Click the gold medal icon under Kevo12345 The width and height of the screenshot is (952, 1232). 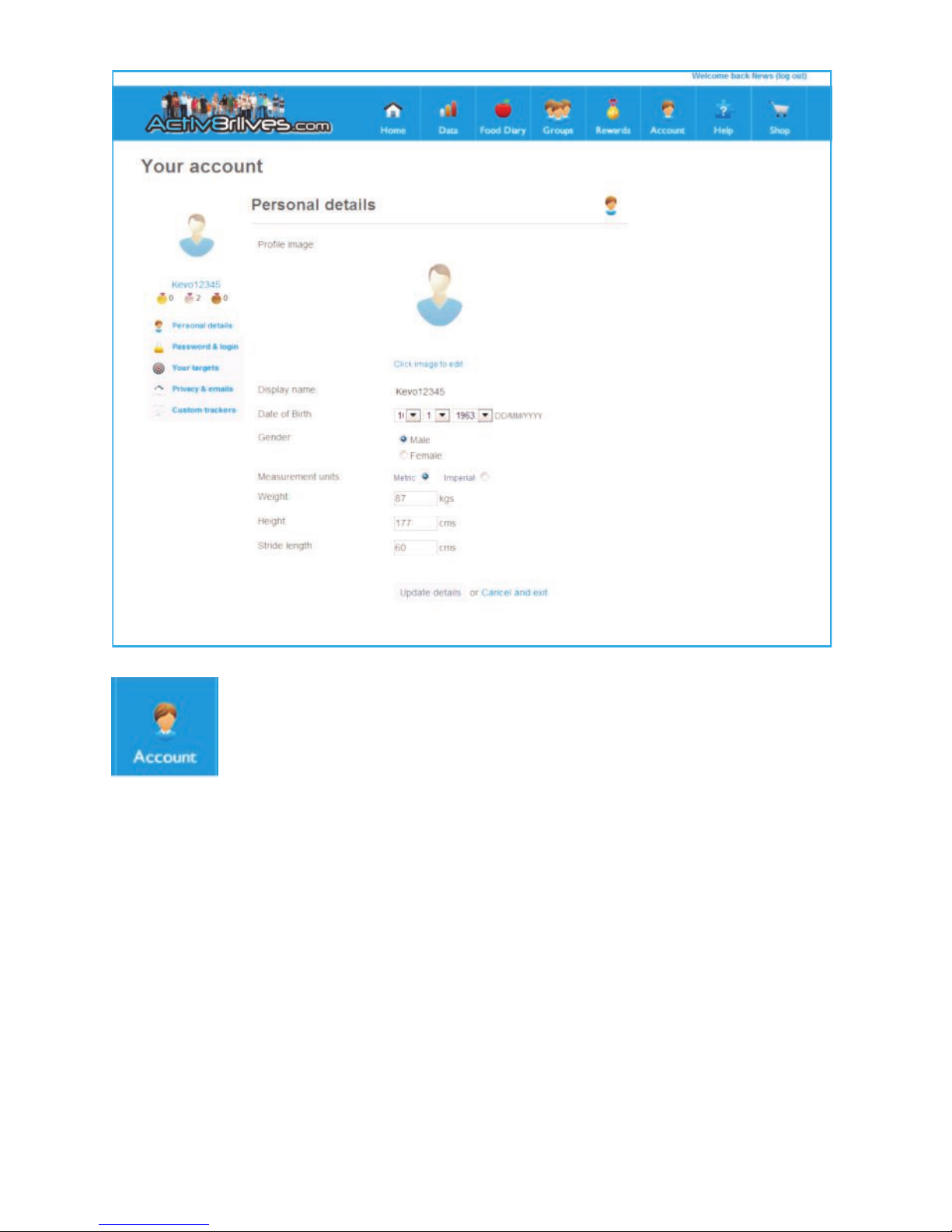point(162,298)
